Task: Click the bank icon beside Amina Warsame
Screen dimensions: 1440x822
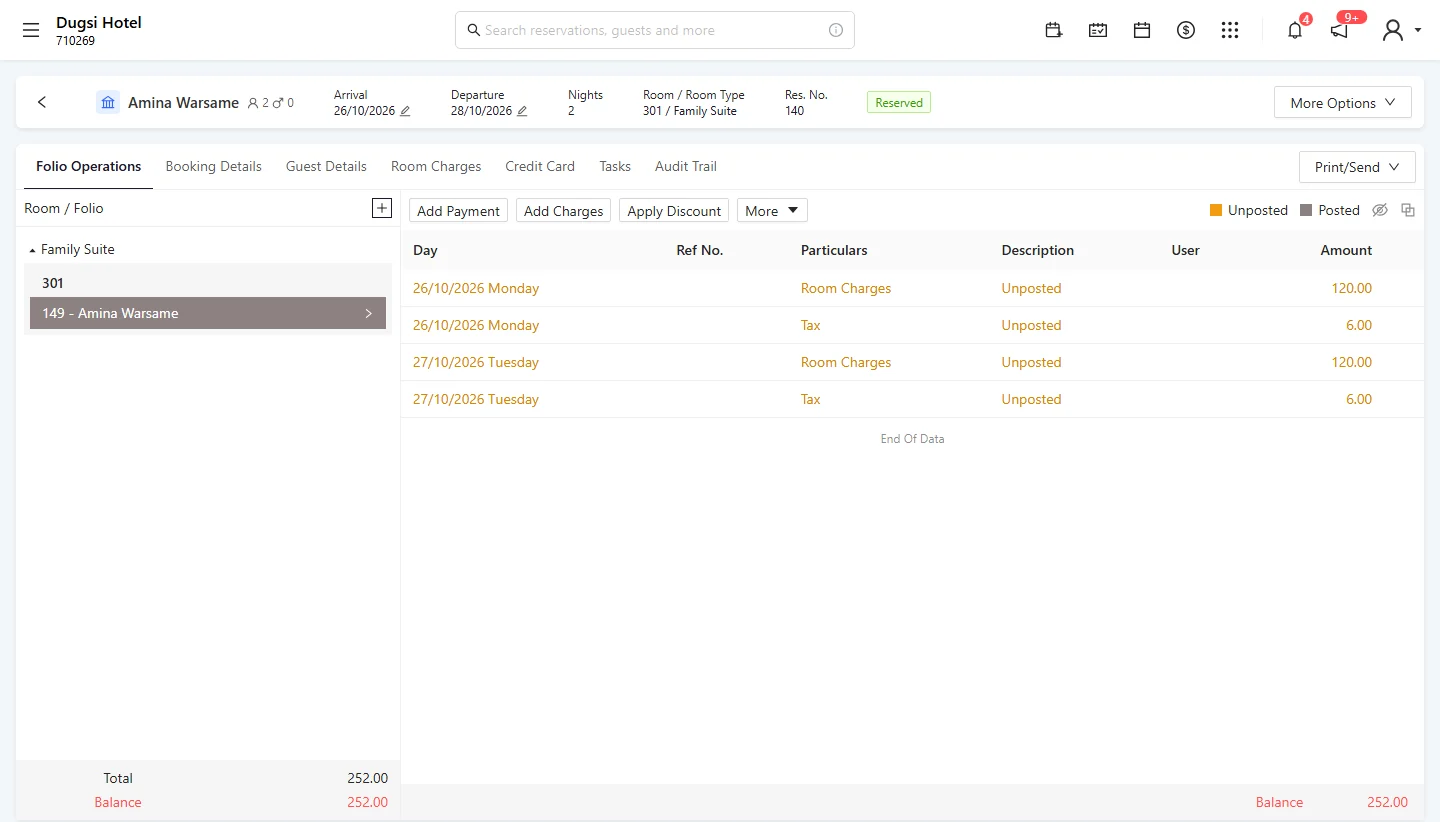Action: click(x=108, y=102)
